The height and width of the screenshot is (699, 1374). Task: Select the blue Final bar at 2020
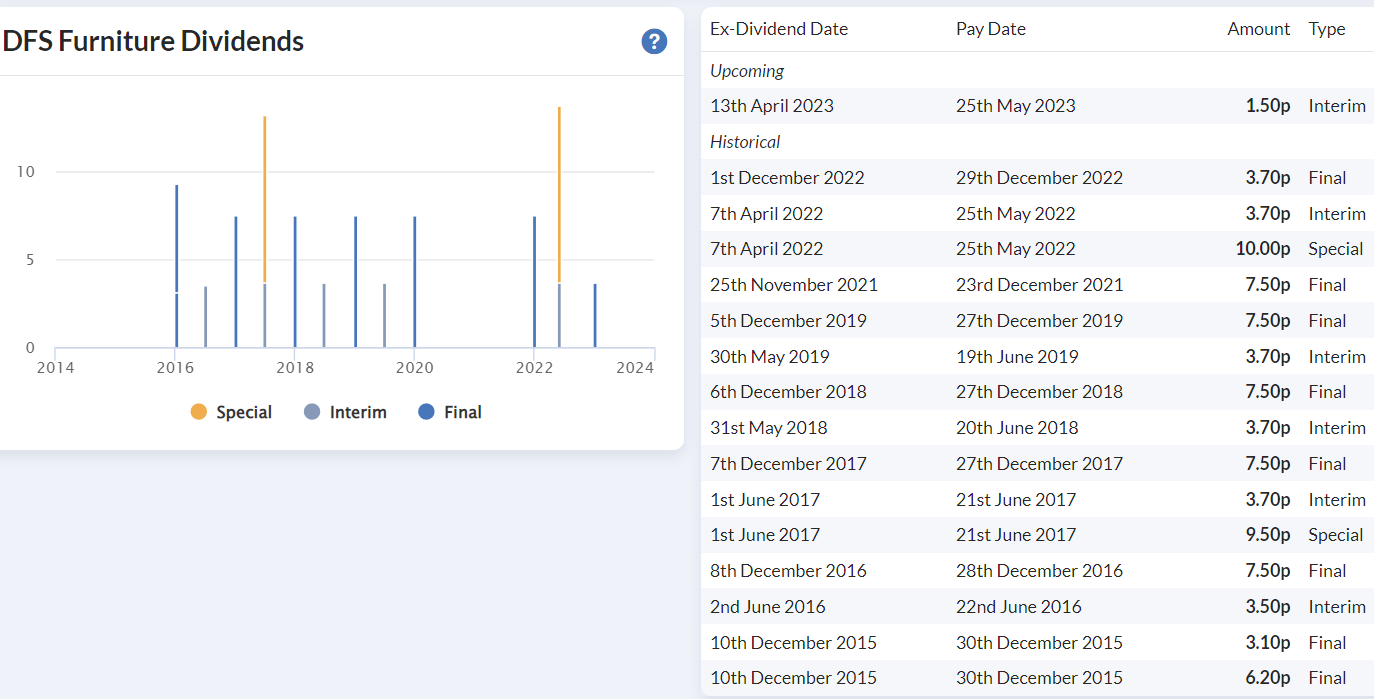pyautogui.click(x=415, y=282)
